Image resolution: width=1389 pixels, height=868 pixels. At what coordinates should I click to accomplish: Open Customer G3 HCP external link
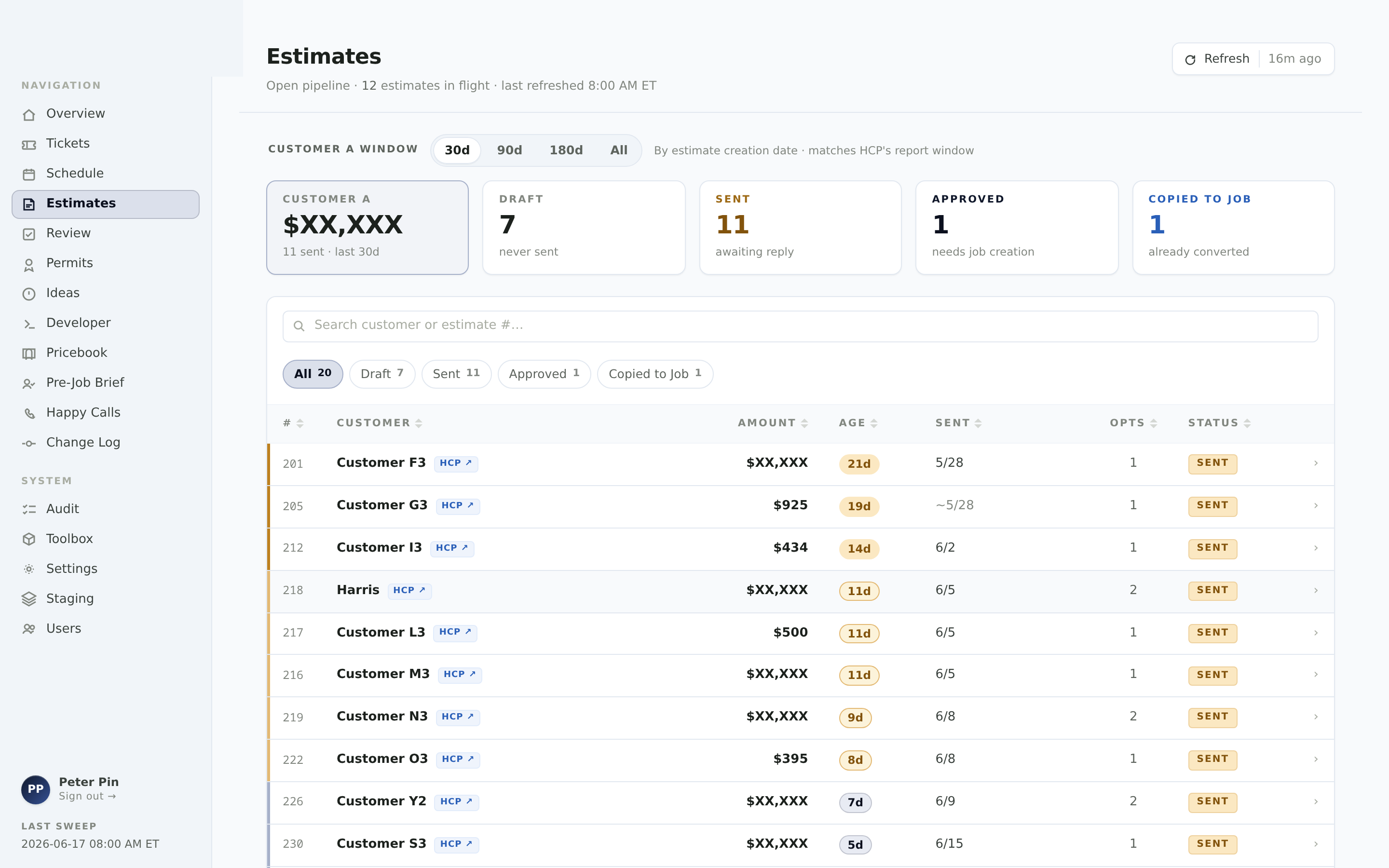457,506
